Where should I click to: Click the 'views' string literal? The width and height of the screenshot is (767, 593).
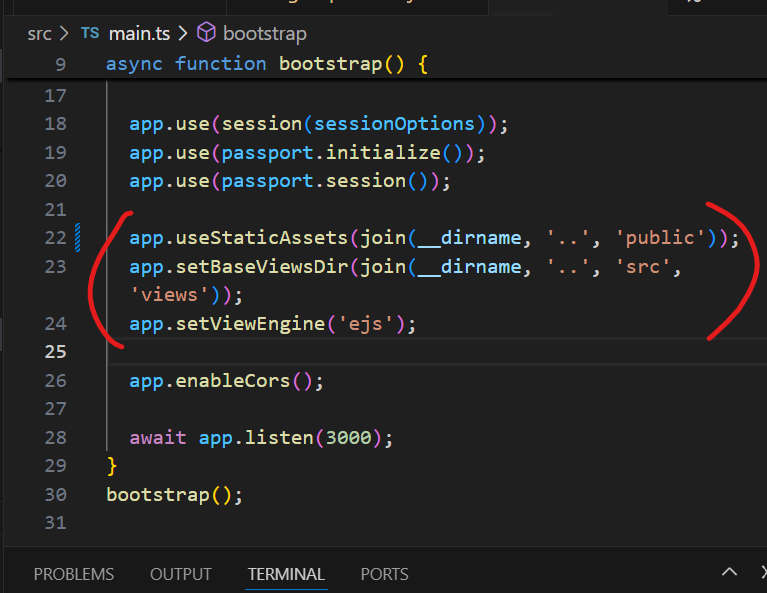(x=169, y=295)
